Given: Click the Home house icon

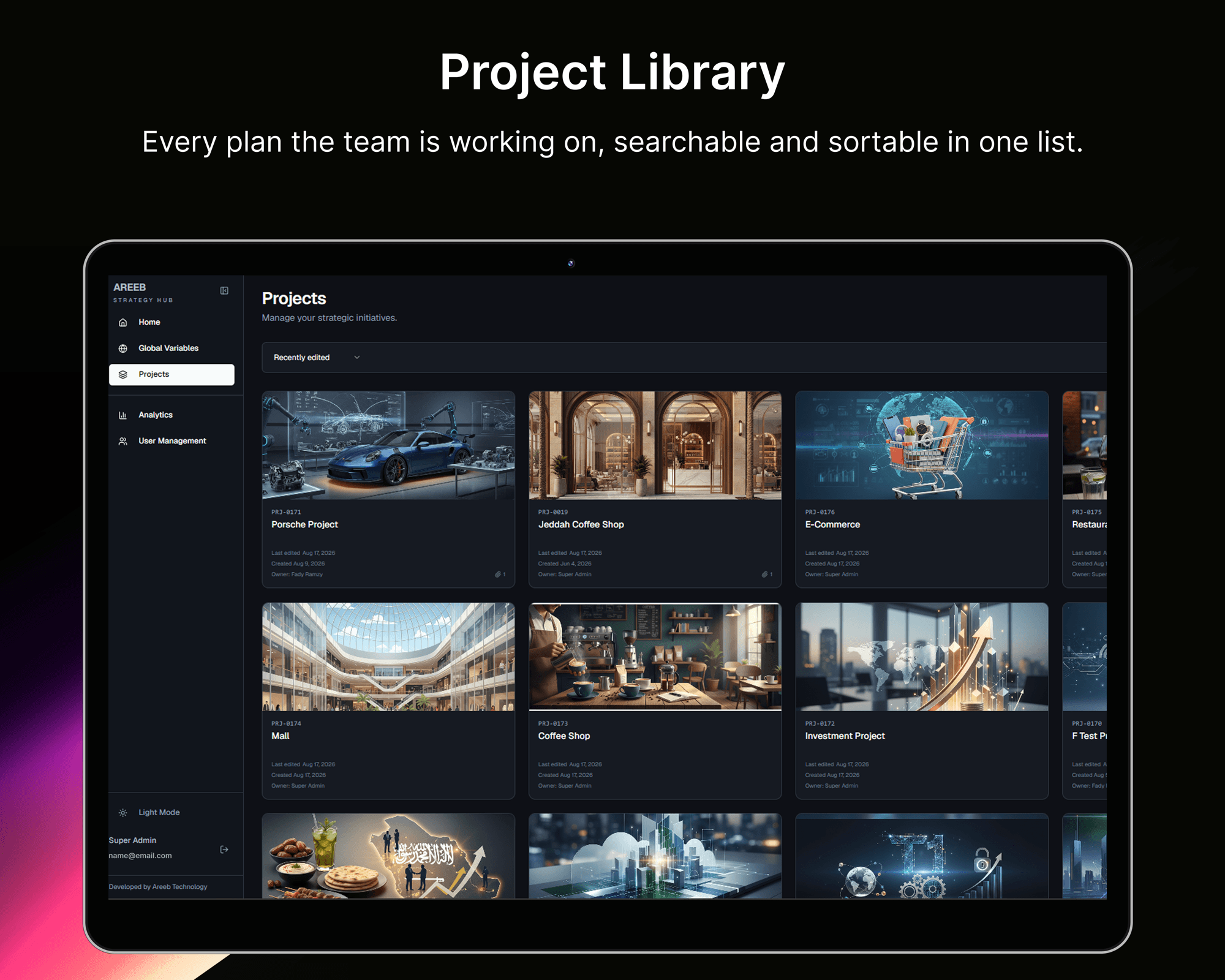Looking at the screenshot, I should tap(123, 322).
